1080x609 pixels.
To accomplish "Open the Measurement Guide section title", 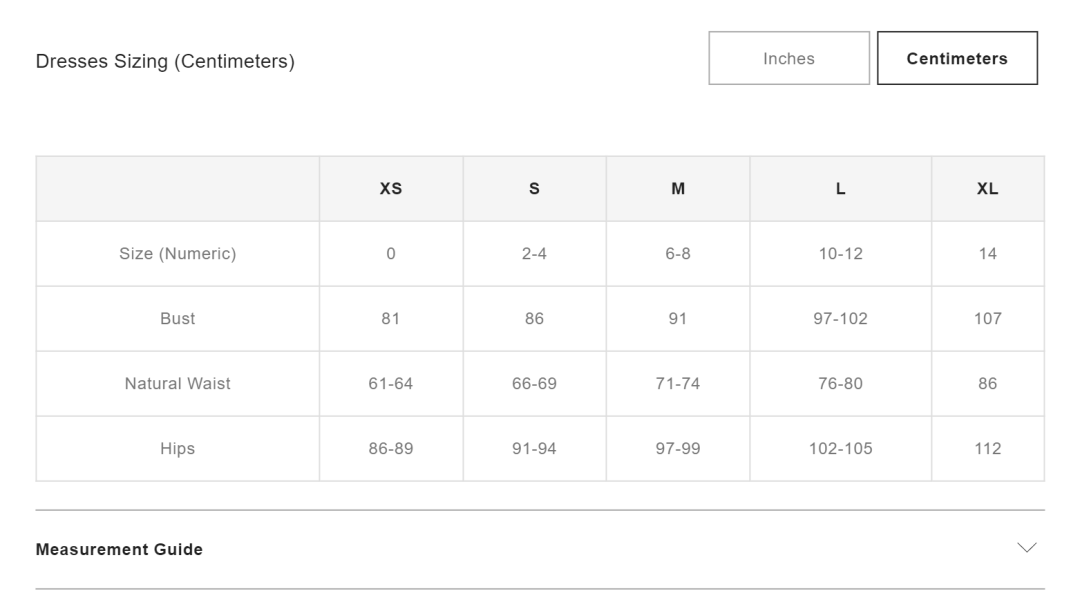I will (x=119, y=549).
